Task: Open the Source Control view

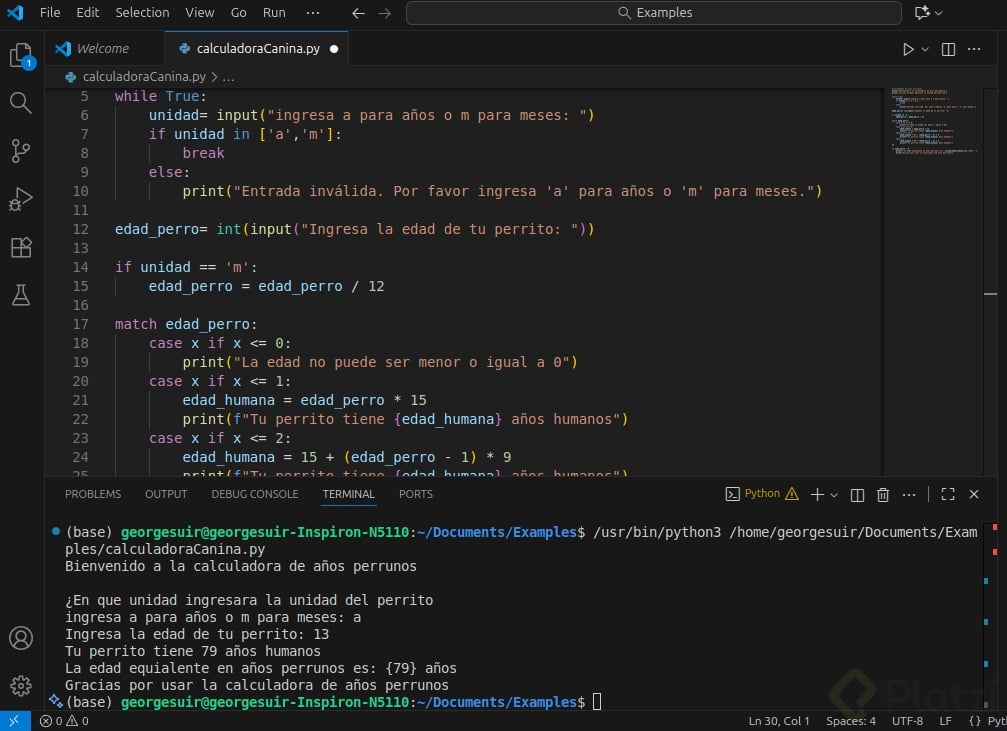Action: (21, 151)
